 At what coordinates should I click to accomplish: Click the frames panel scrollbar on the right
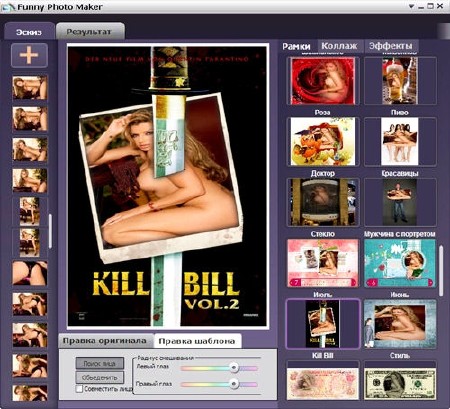pyautogui.click(x=441, y=271)
